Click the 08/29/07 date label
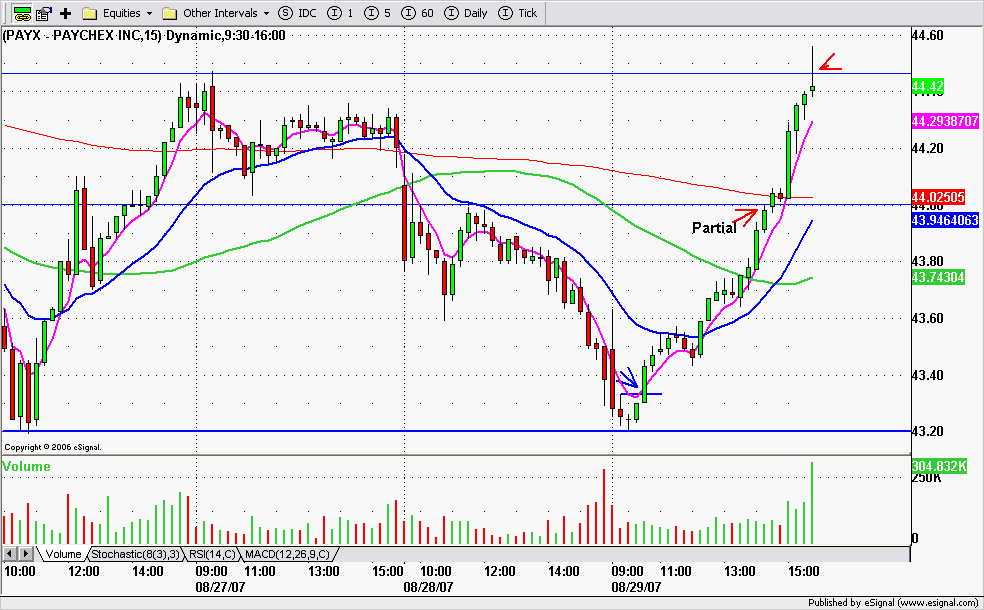This screenshot has width=984, height=610. [x=636, y=587]
